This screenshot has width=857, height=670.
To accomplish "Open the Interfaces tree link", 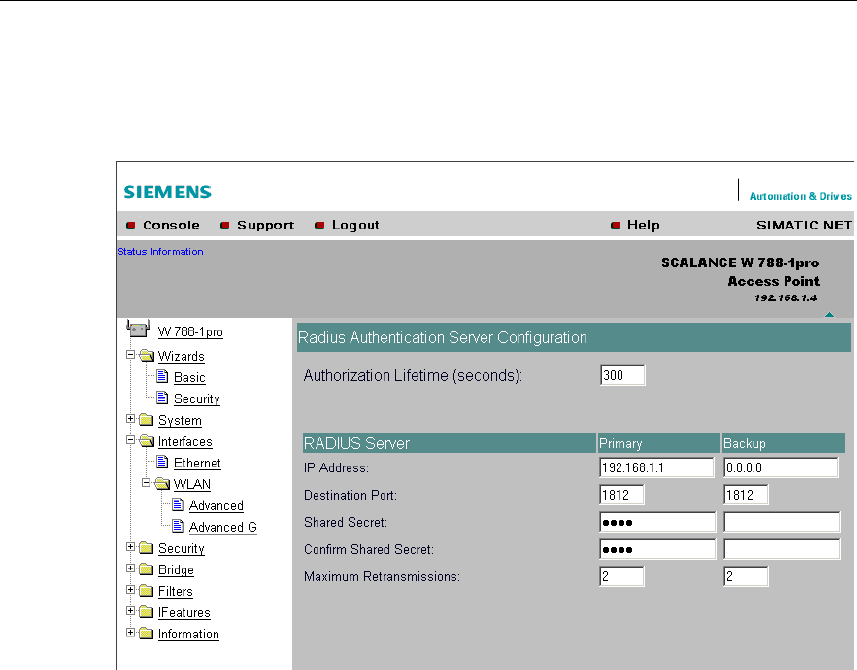I will click(185, 442).
